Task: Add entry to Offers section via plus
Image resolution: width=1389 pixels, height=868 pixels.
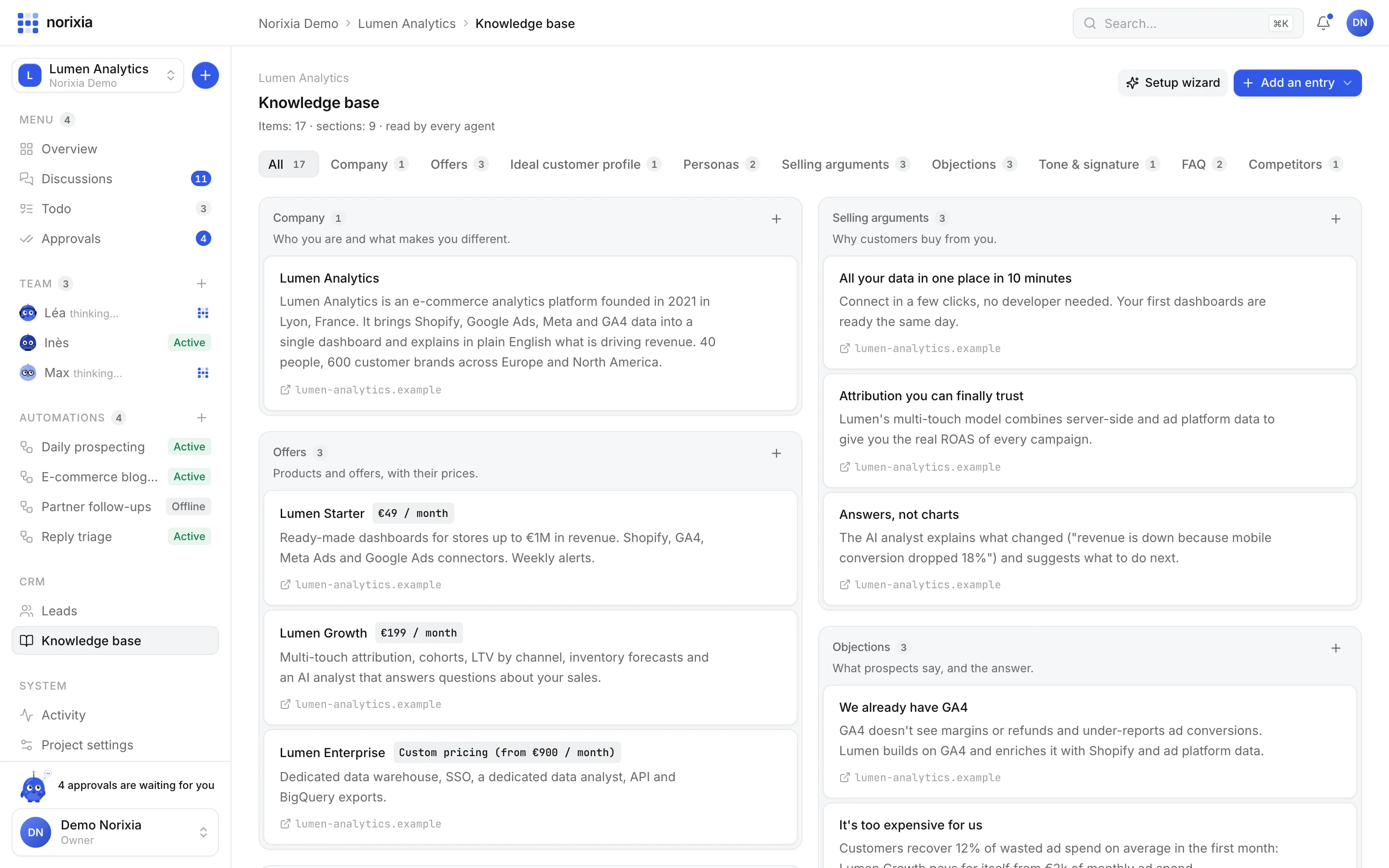Action: click(776, 453)
